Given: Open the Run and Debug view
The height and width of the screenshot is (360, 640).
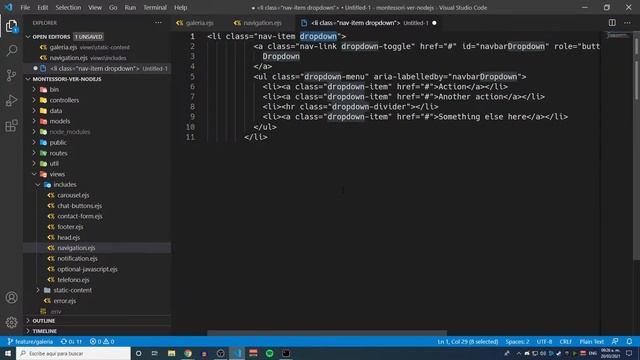Looking at the screenshot, I should [x=11, y=100].
